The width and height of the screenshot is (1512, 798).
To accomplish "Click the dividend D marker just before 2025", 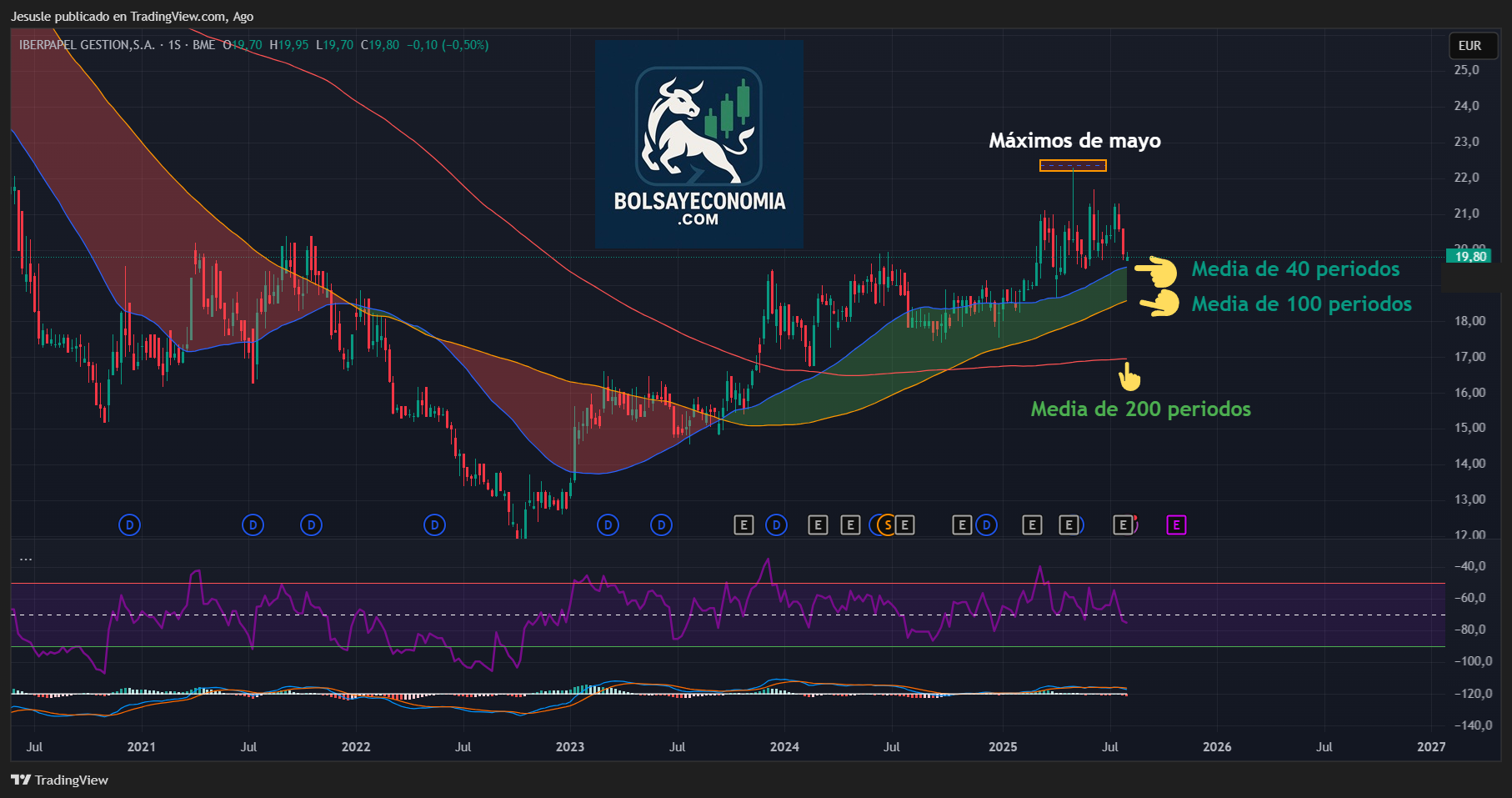I will click(x=986, y=524).
